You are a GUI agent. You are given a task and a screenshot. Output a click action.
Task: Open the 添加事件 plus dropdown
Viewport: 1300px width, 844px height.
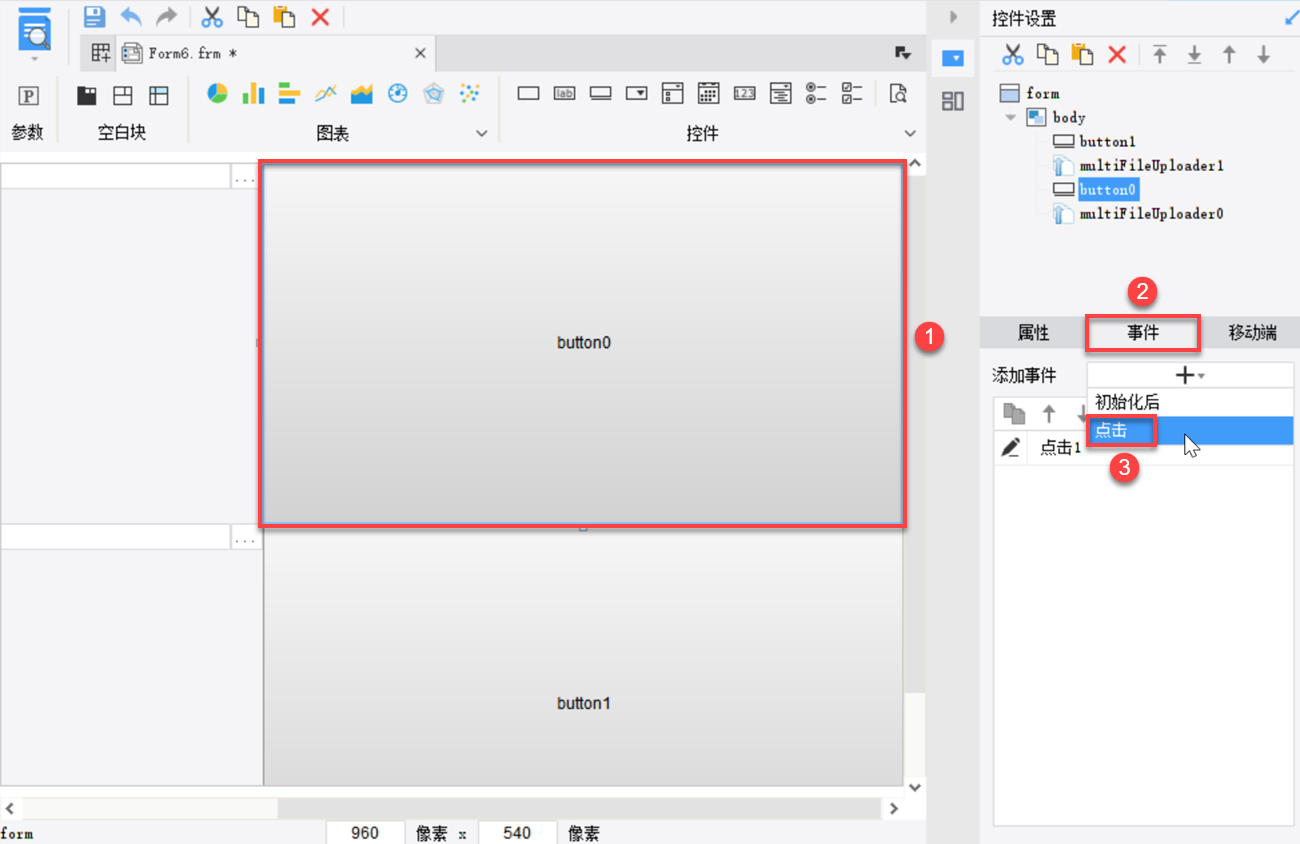tap(1189, 376)
